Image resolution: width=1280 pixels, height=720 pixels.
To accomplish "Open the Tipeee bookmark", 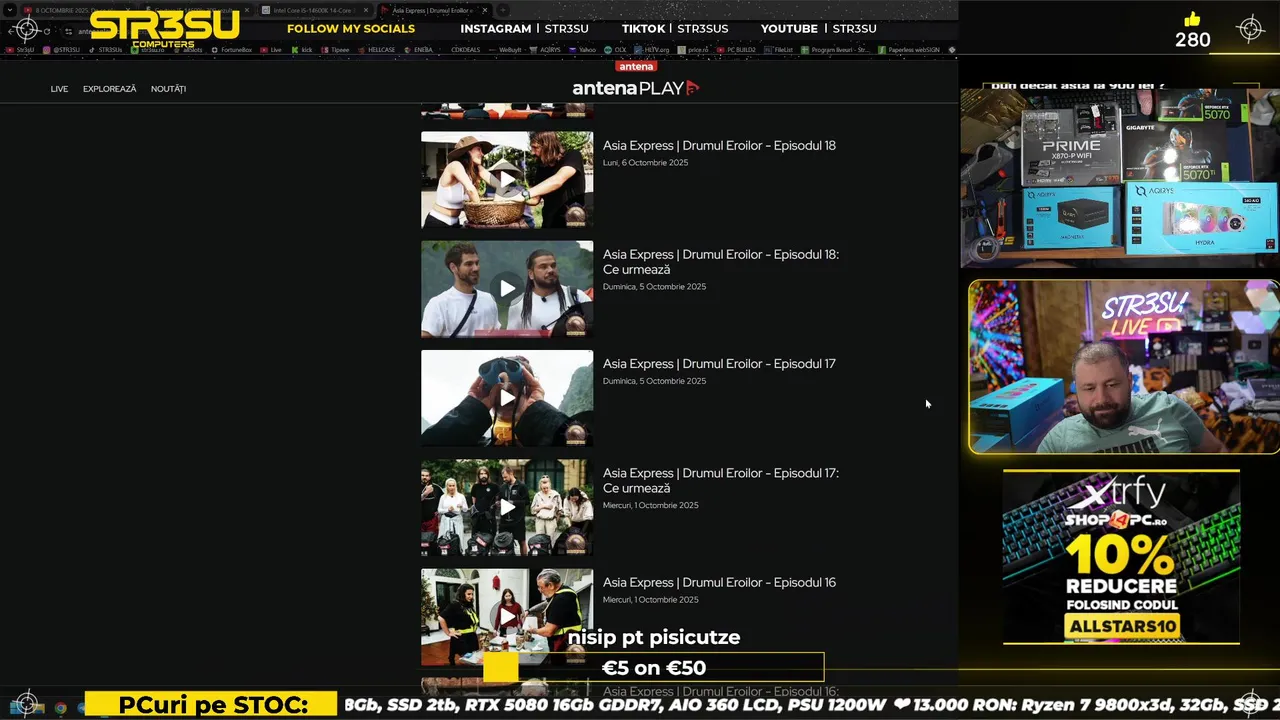I will (335, 49).
